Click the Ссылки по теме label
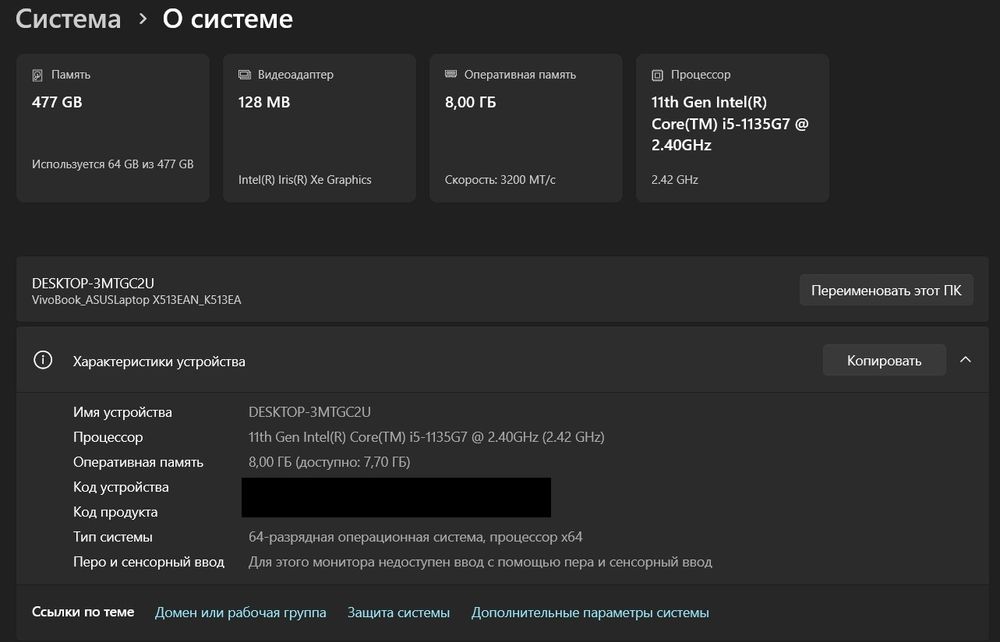This screenshot has height=642, width=1000. point(83,612)
